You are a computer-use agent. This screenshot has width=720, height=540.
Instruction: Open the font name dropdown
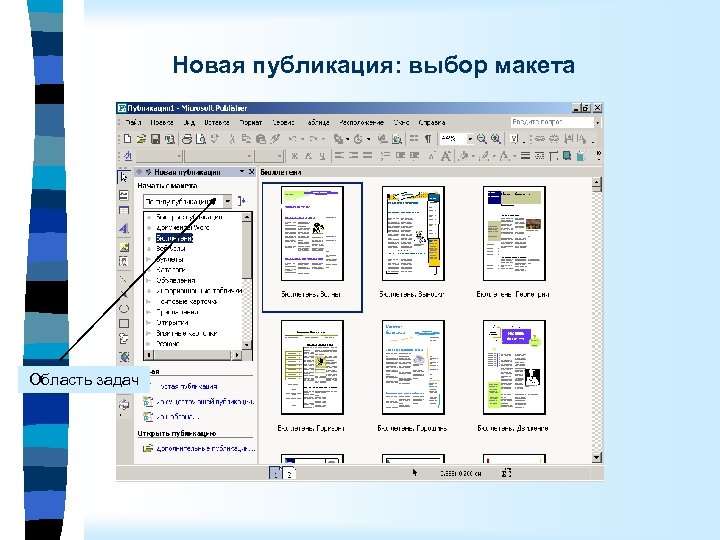(250, 156)
